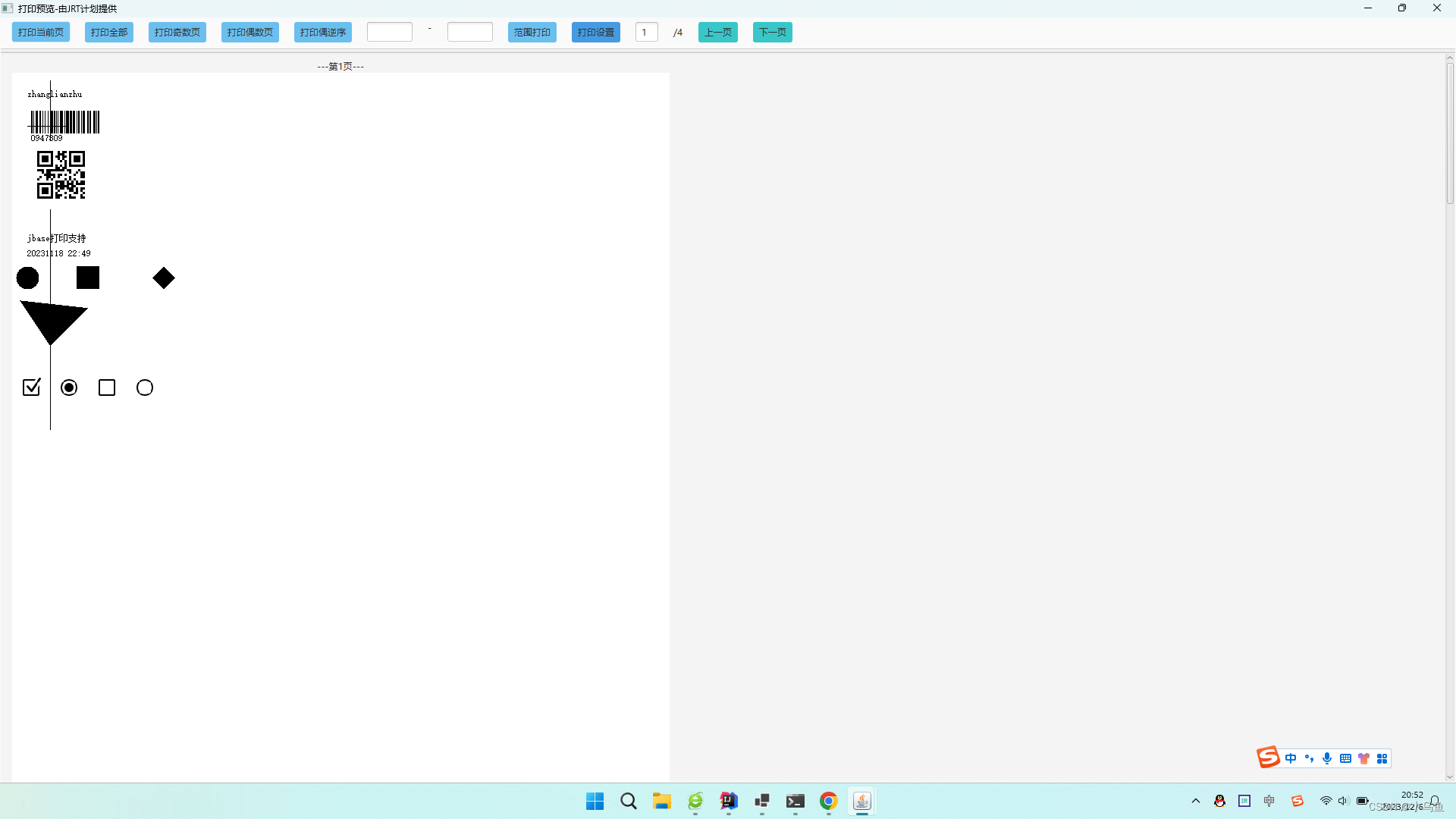1456x819 pixels.
Task: Click 打印偶数页 to print even pages
Action: [250, 32]
